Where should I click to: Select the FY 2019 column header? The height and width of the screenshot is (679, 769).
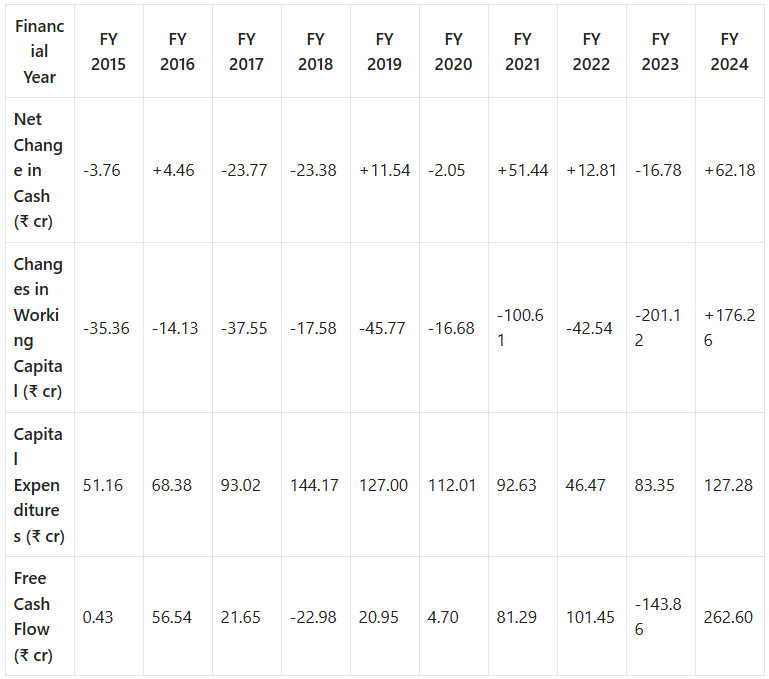pyautogui.click(x=384, y=52)
